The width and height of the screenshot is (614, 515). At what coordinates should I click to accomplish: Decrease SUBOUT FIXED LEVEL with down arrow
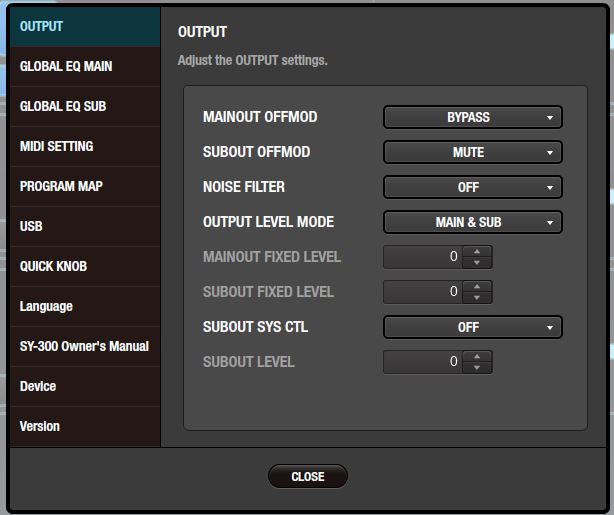(477, 298)
